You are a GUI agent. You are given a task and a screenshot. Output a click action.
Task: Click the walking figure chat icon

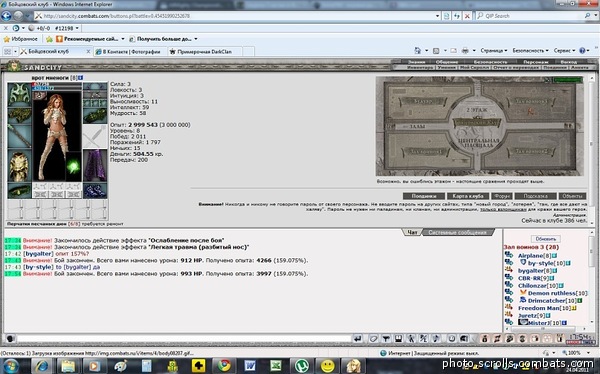[411, 339]
